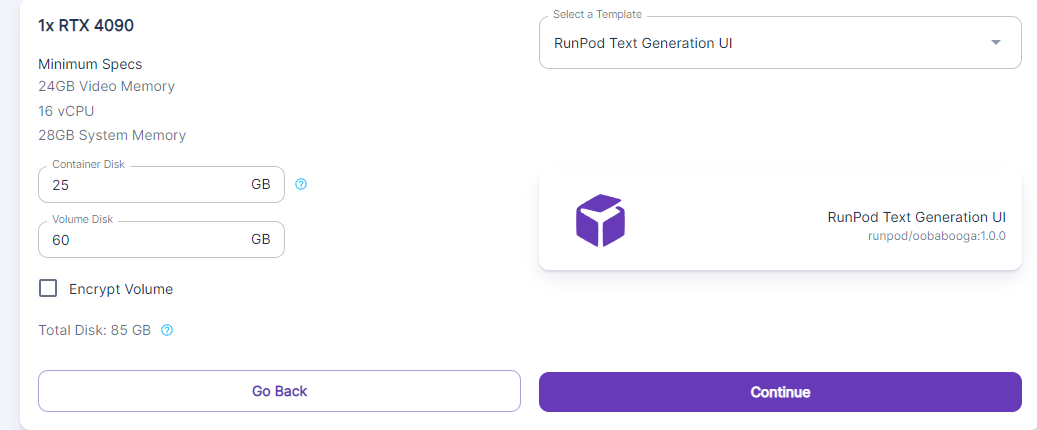The height and width of the screenshot is (430, 1037).
Task: Tick the Encrypt Volume checkbox
Action: click(x=48, y=289)
